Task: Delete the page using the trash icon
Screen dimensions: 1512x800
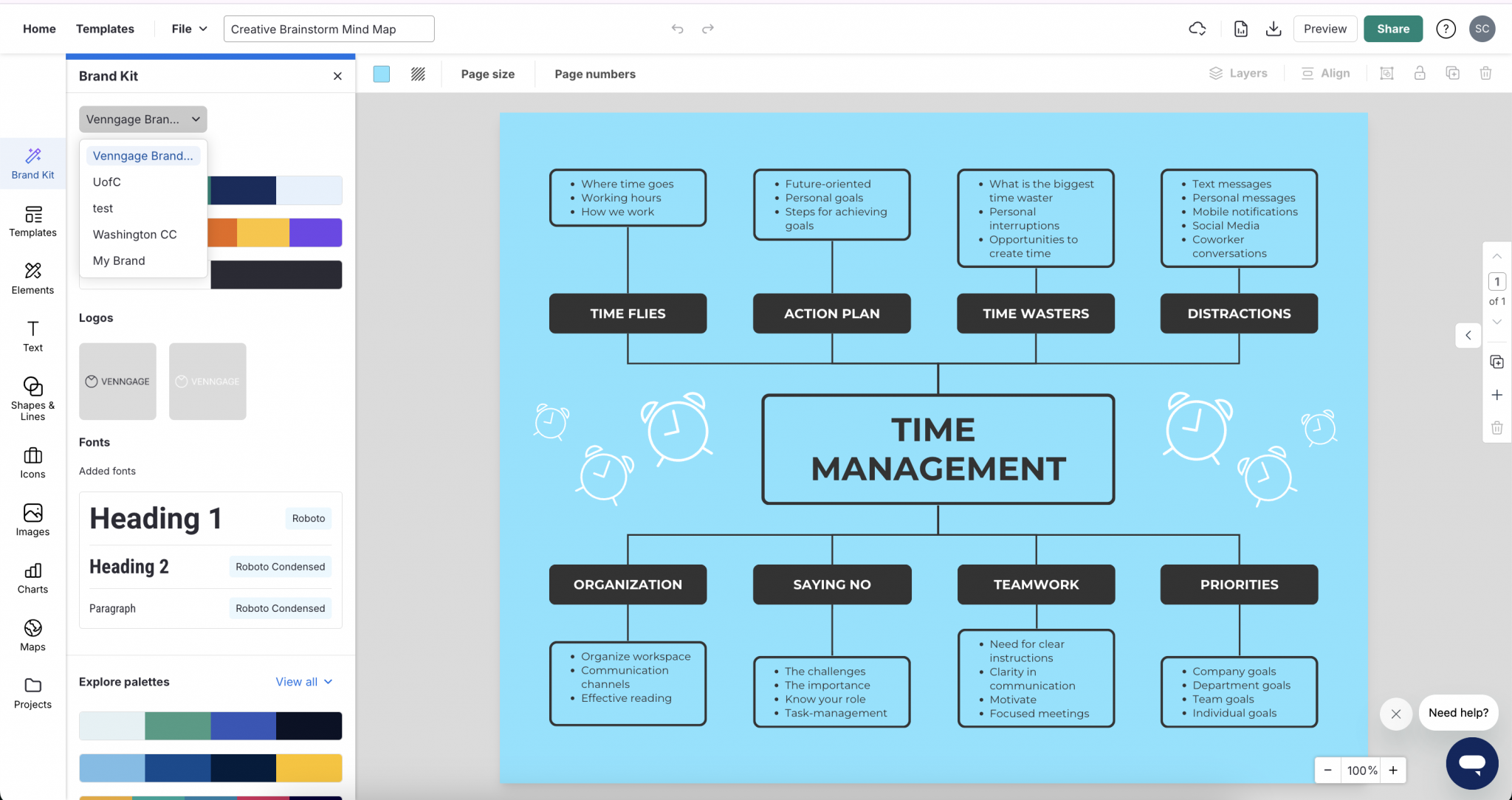Action: [1485, 73]
